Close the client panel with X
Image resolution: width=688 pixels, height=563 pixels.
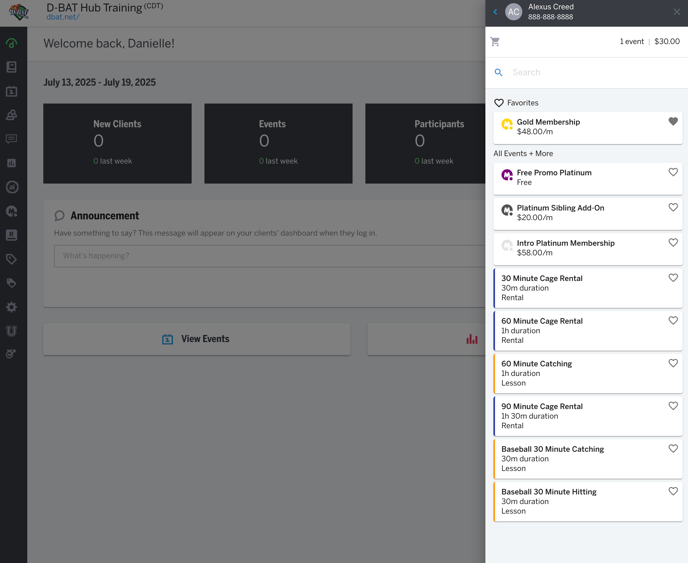coord(677,12)
